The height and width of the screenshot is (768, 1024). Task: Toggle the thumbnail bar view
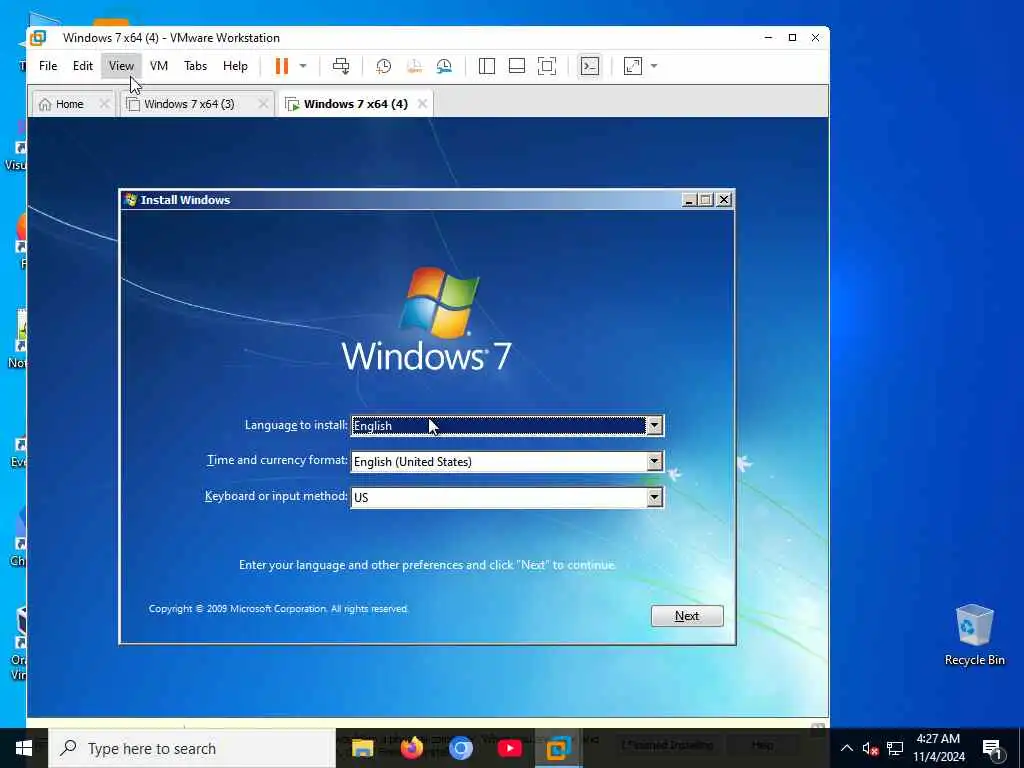[517, 66]
